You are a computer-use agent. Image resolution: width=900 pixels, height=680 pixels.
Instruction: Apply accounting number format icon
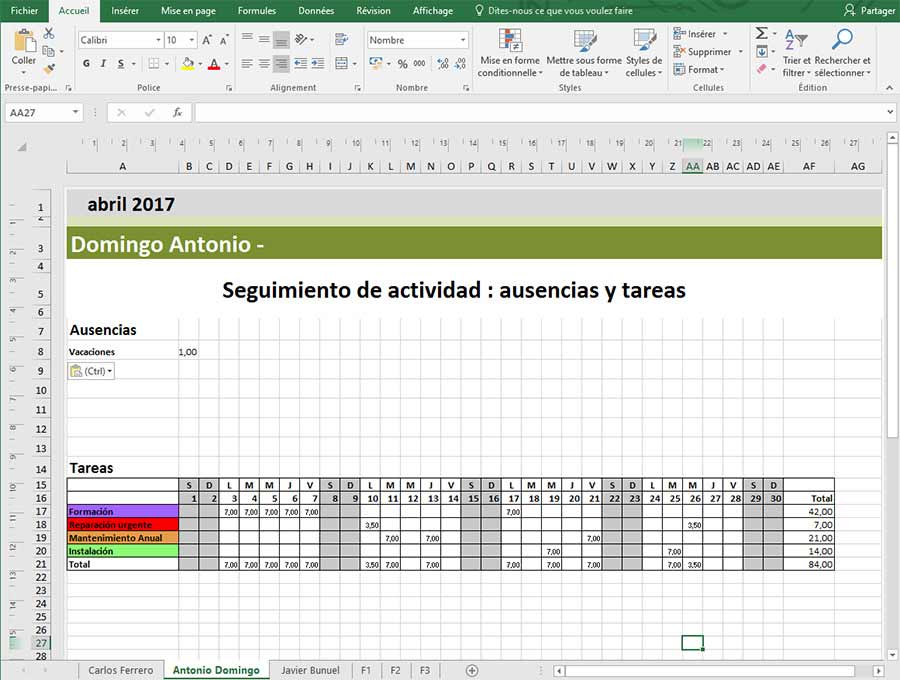tap(376, 63)
